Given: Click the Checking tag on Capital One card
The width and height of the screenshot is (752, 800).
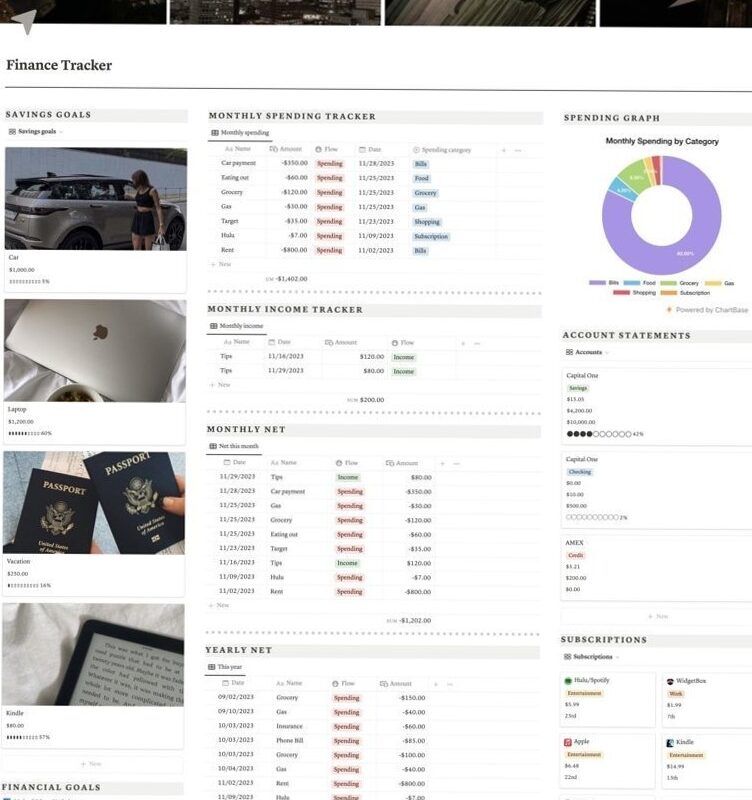Looking at the screenshot, I should [x=580, y=472].
